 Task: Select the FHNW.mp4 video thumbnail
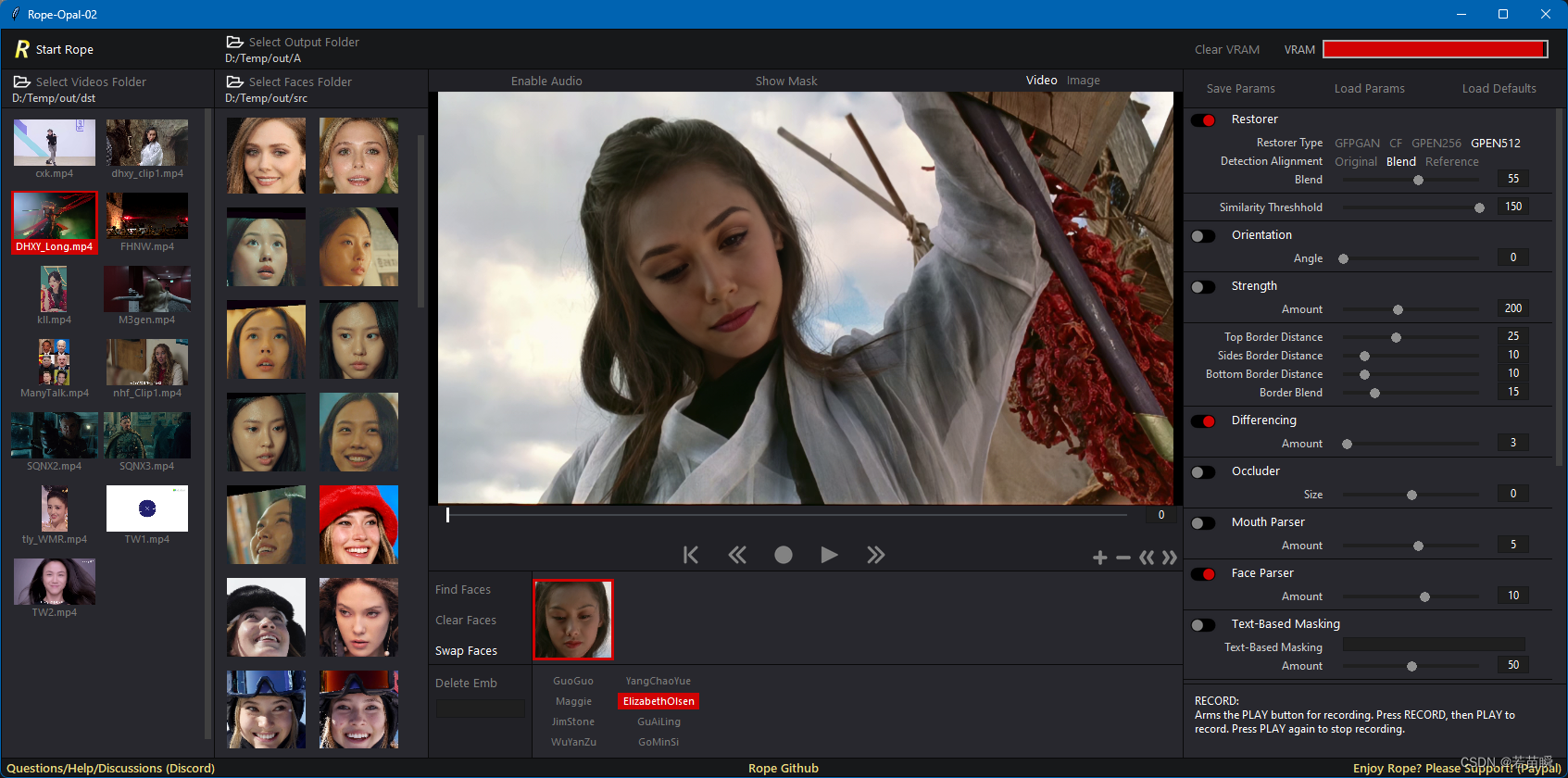147,216
